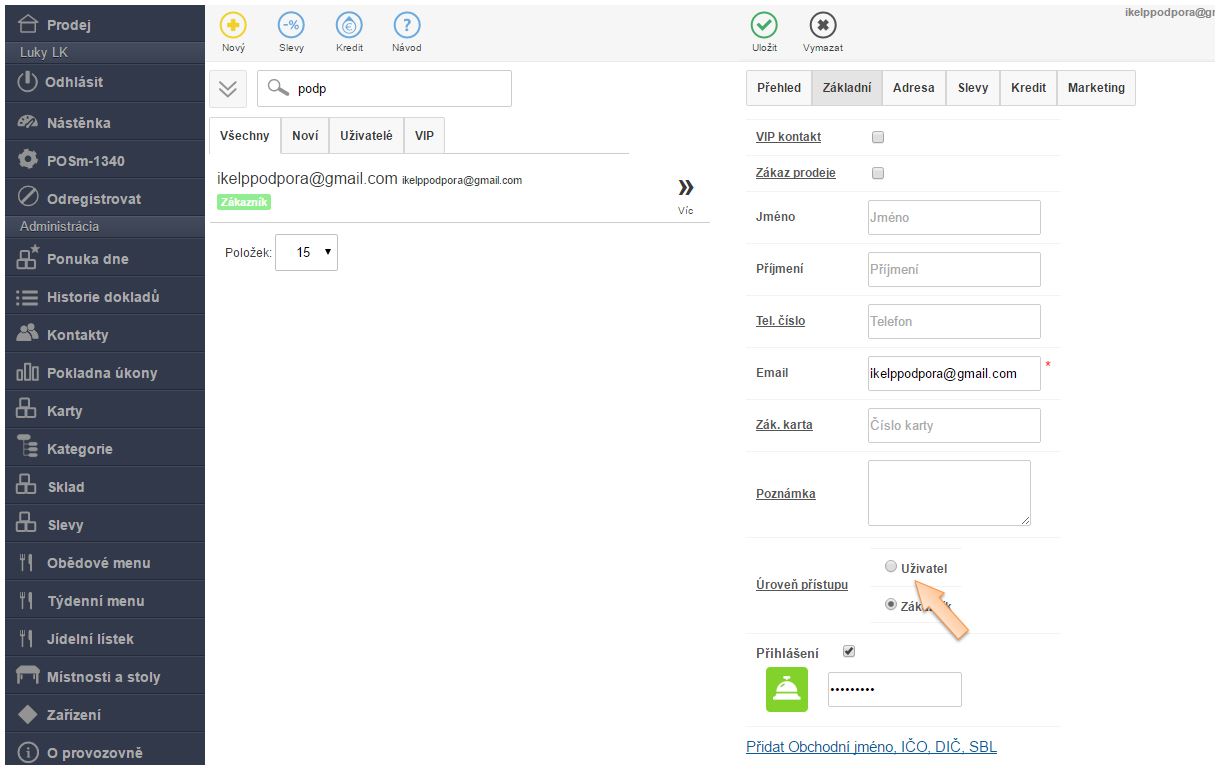Viewport: 1221px width, 771px height.
Task: Enable the VIP kontakt checkbox
Action: [x=878, y=137]
